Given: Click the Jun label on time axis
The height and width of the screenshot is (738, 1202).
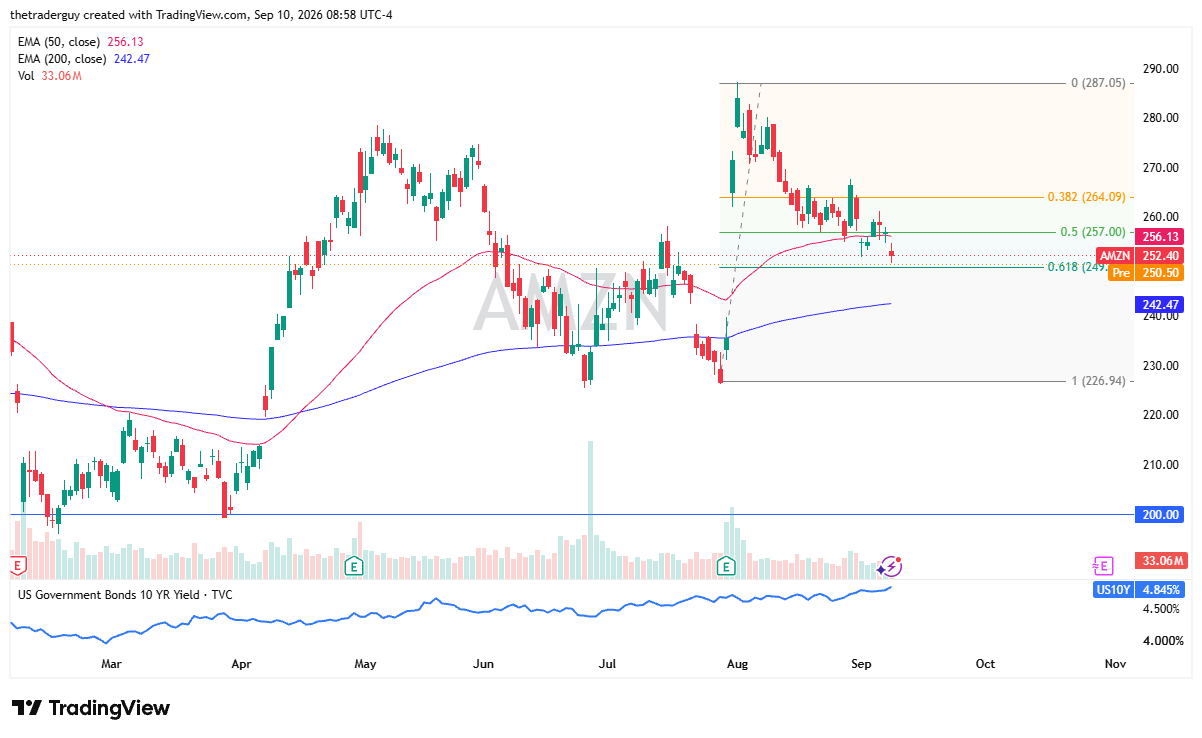Looking at the screenshot, I should click(x=484, y=663).
